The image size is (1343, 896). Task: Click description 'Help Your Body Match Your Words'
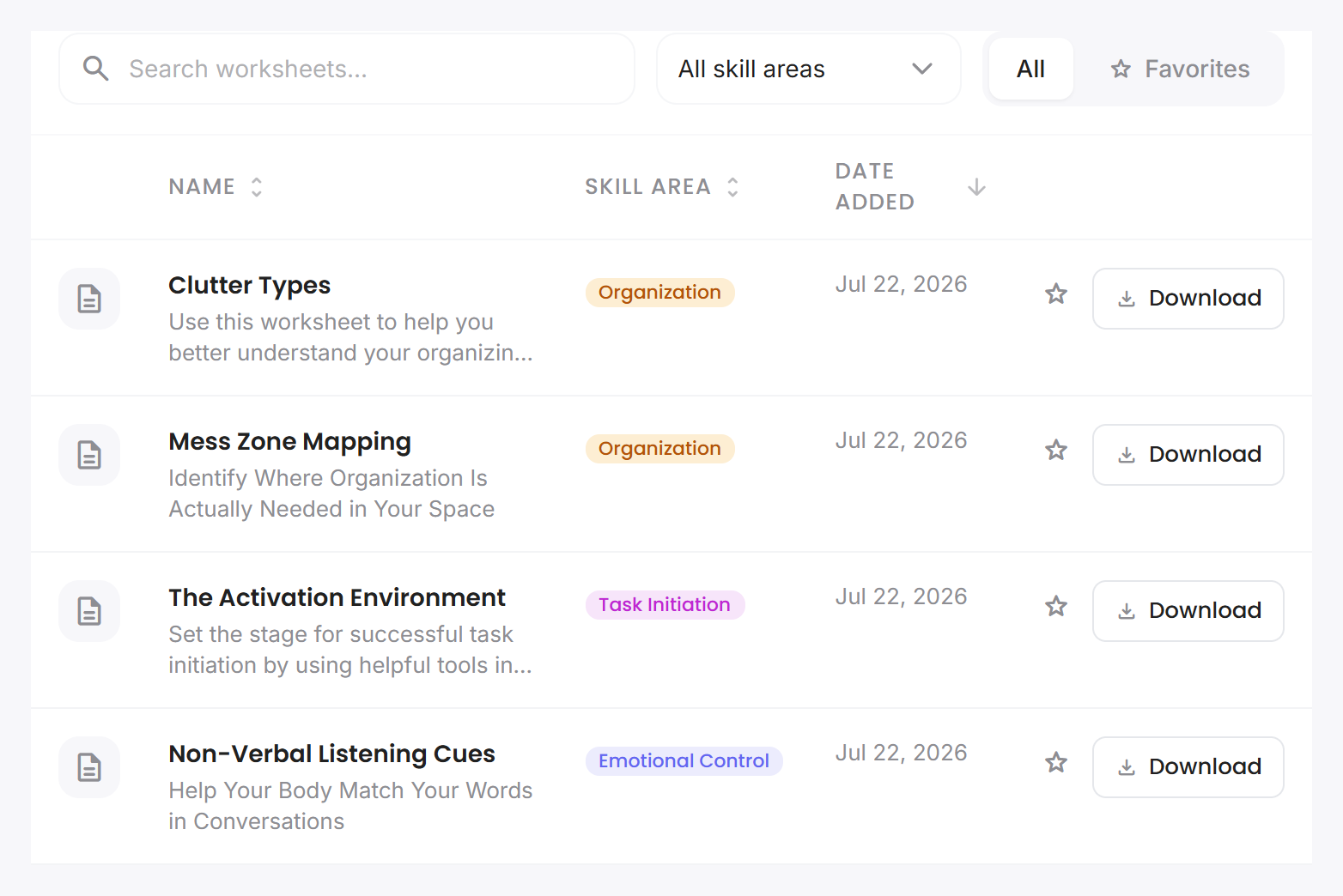point(350,790)
